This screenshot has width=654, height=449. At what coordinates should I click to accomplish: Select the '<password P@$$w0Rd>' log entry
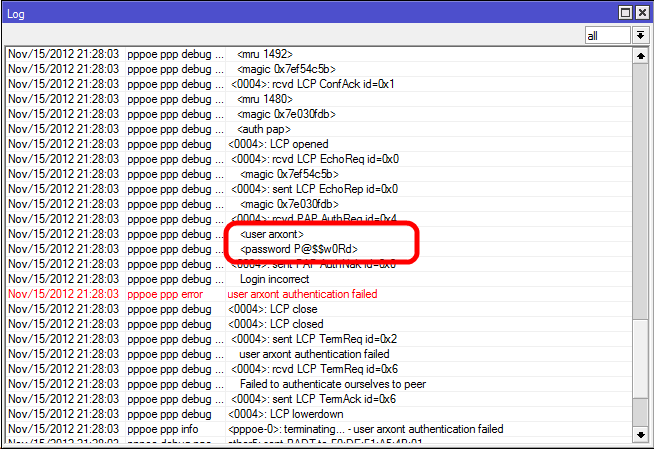(298, 249)
